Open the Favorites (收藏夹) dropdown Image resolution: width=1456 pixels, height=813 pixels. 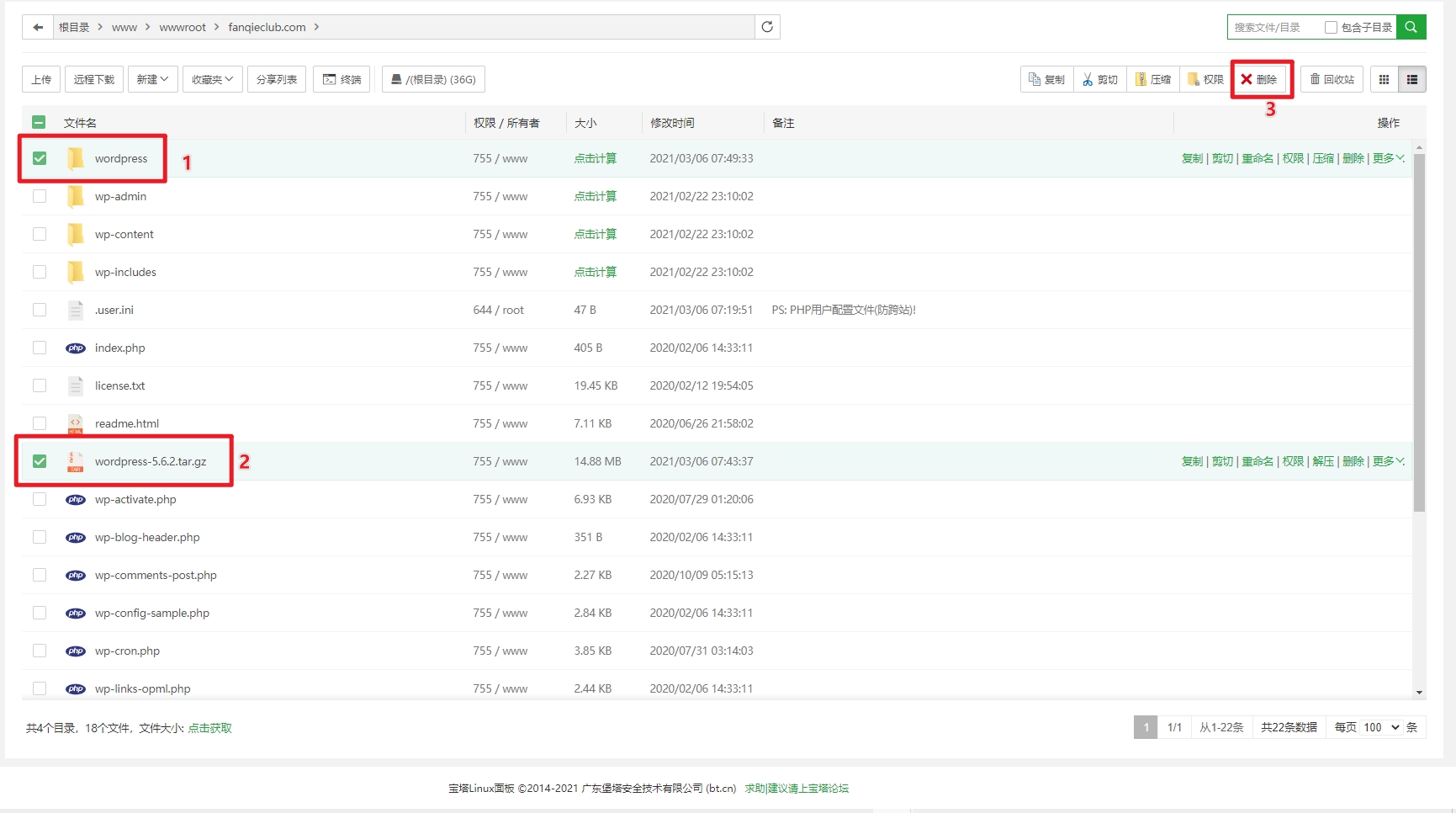(x=212, y=79)
